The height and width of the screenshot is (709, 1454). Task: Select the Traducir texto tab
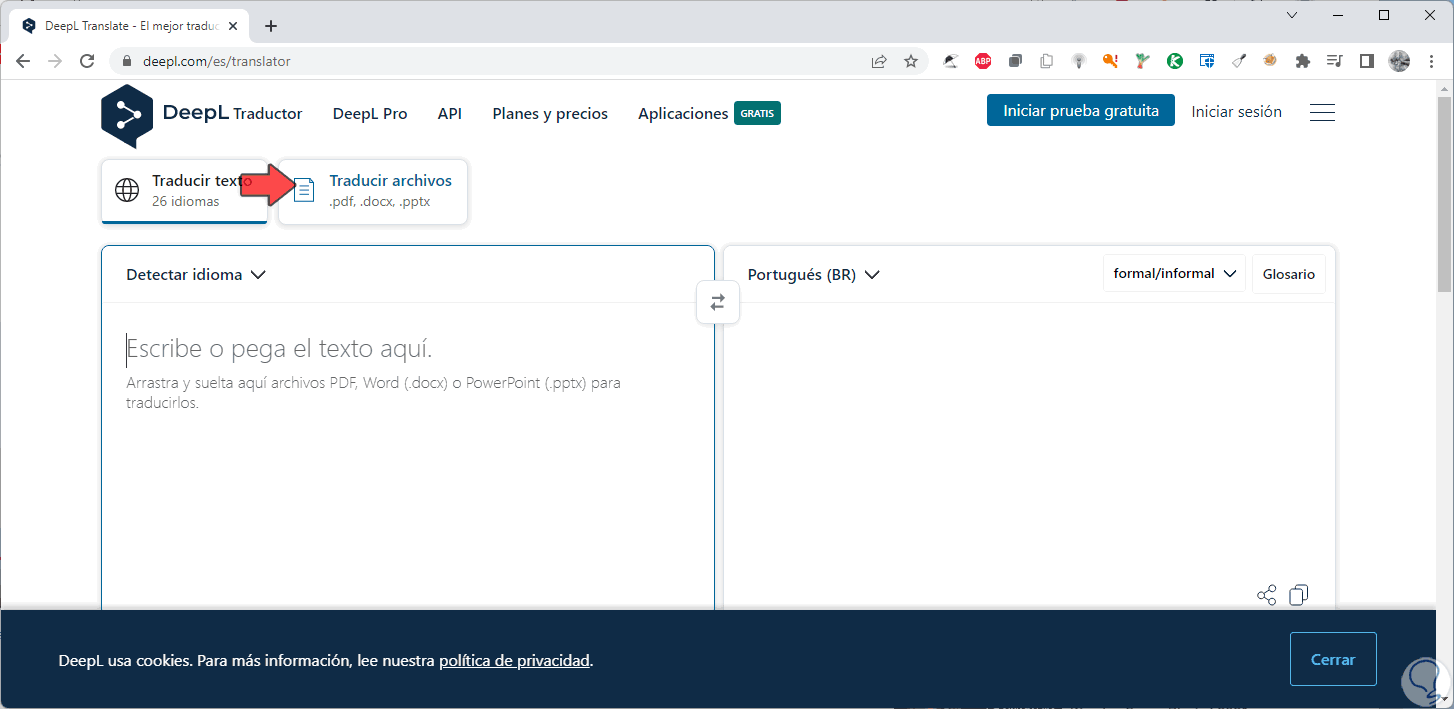coord(184,190)
